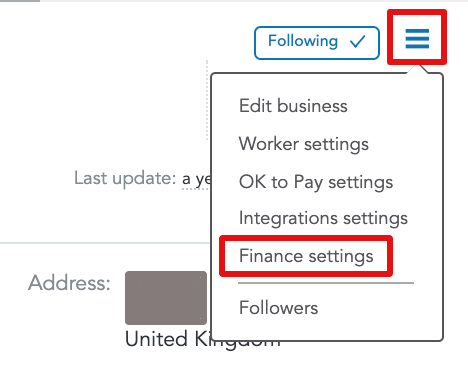Click the word Pay in OK to Pay settings

coord(308,183)
